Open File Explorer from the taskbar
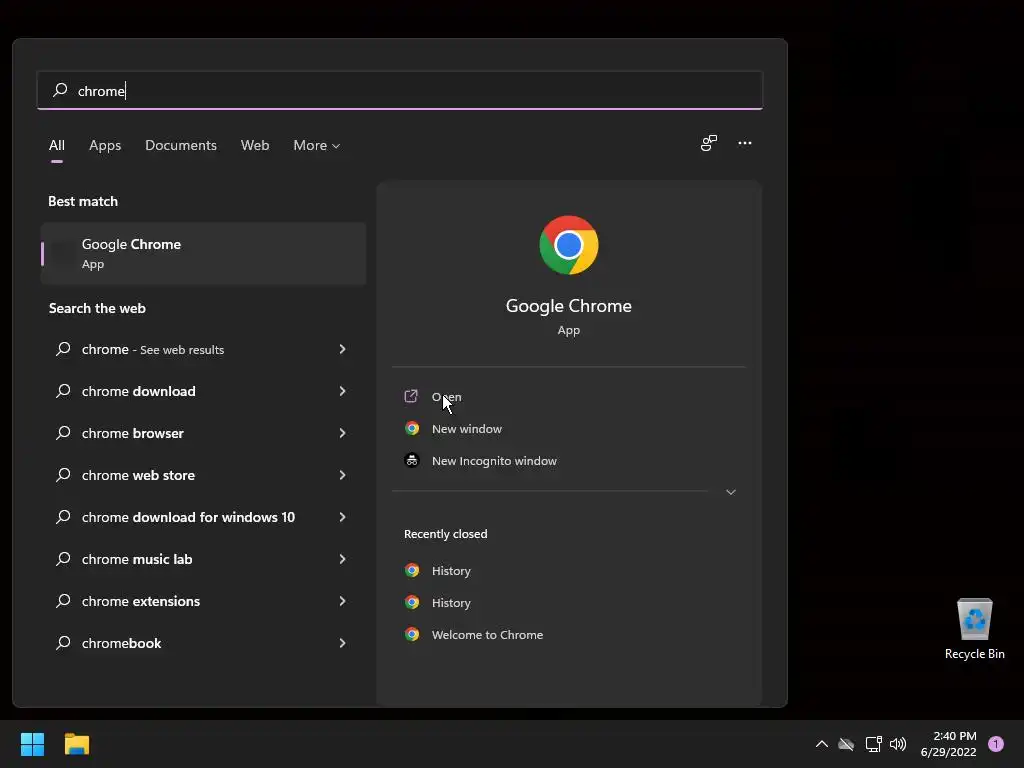Viewport: 1024px width, 768px height. tap(76, 744)
